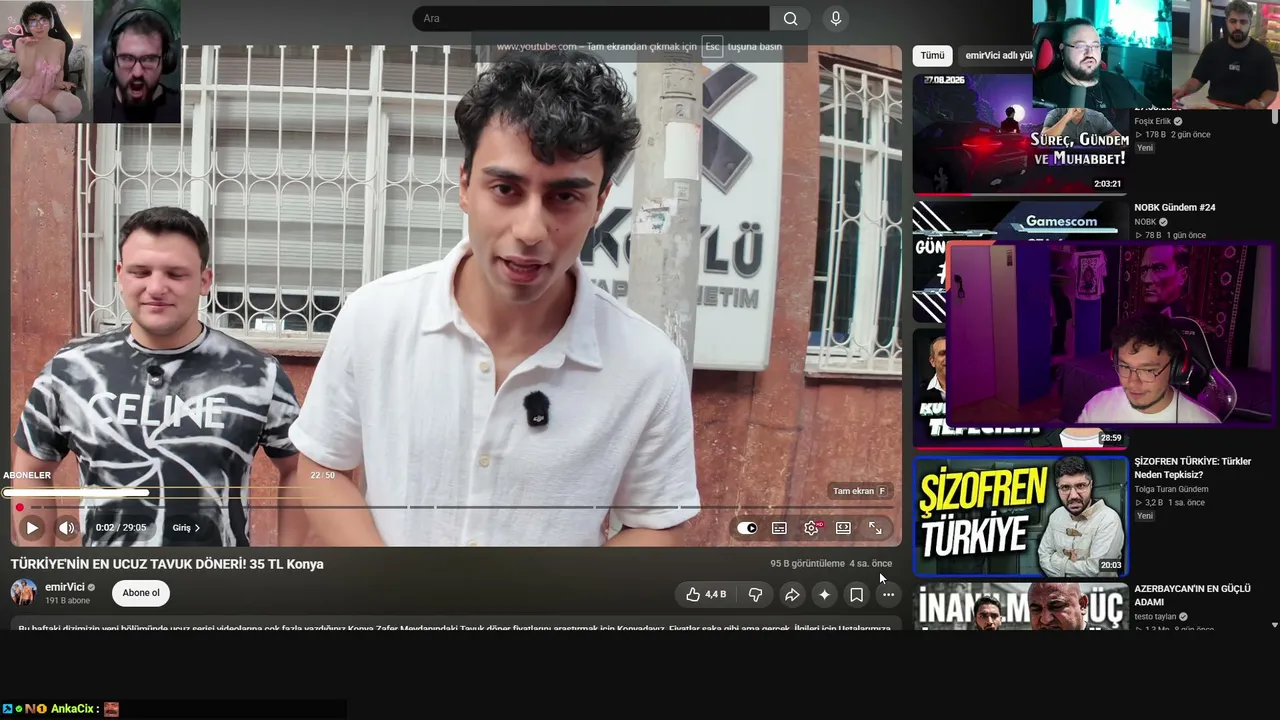Click the sidebar scrollbar down arrow
The height and width of the screenshot is (720, 1280).
pyautogui.click(x=1274, y=625)
